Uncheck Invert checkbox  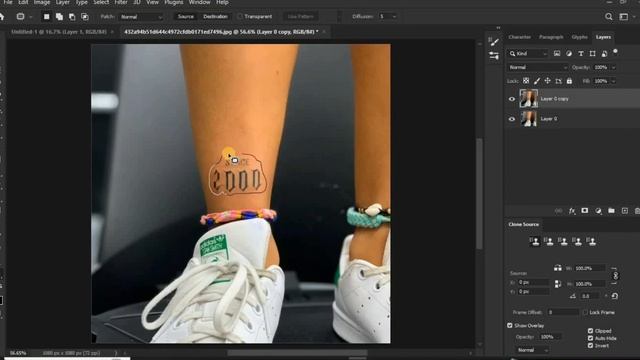click(x=590, y=345)
